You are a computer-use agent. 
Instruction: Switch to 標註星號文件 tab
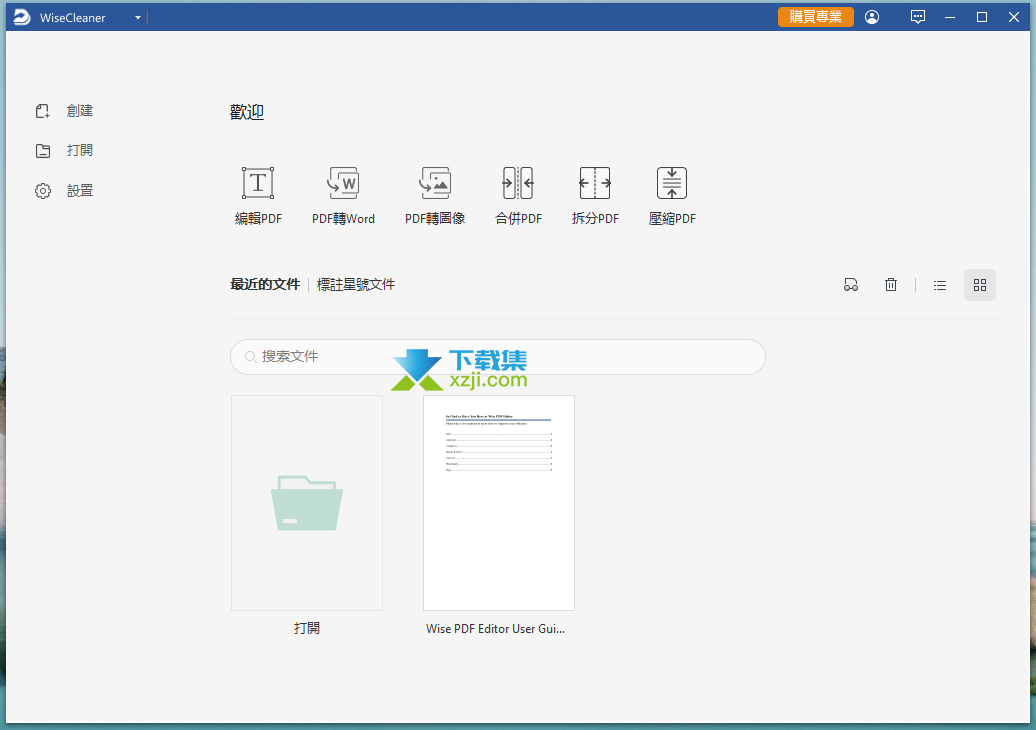point(356,285)
